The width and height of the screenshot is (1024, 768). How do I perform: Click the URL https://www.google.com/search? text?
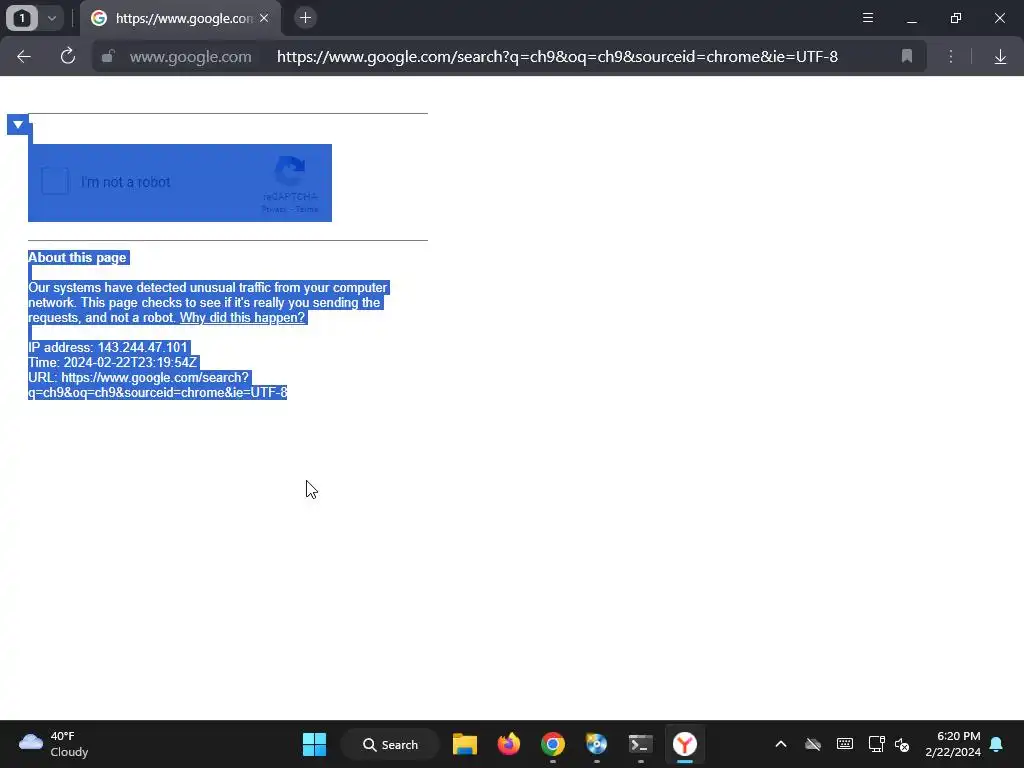[138, 377]
